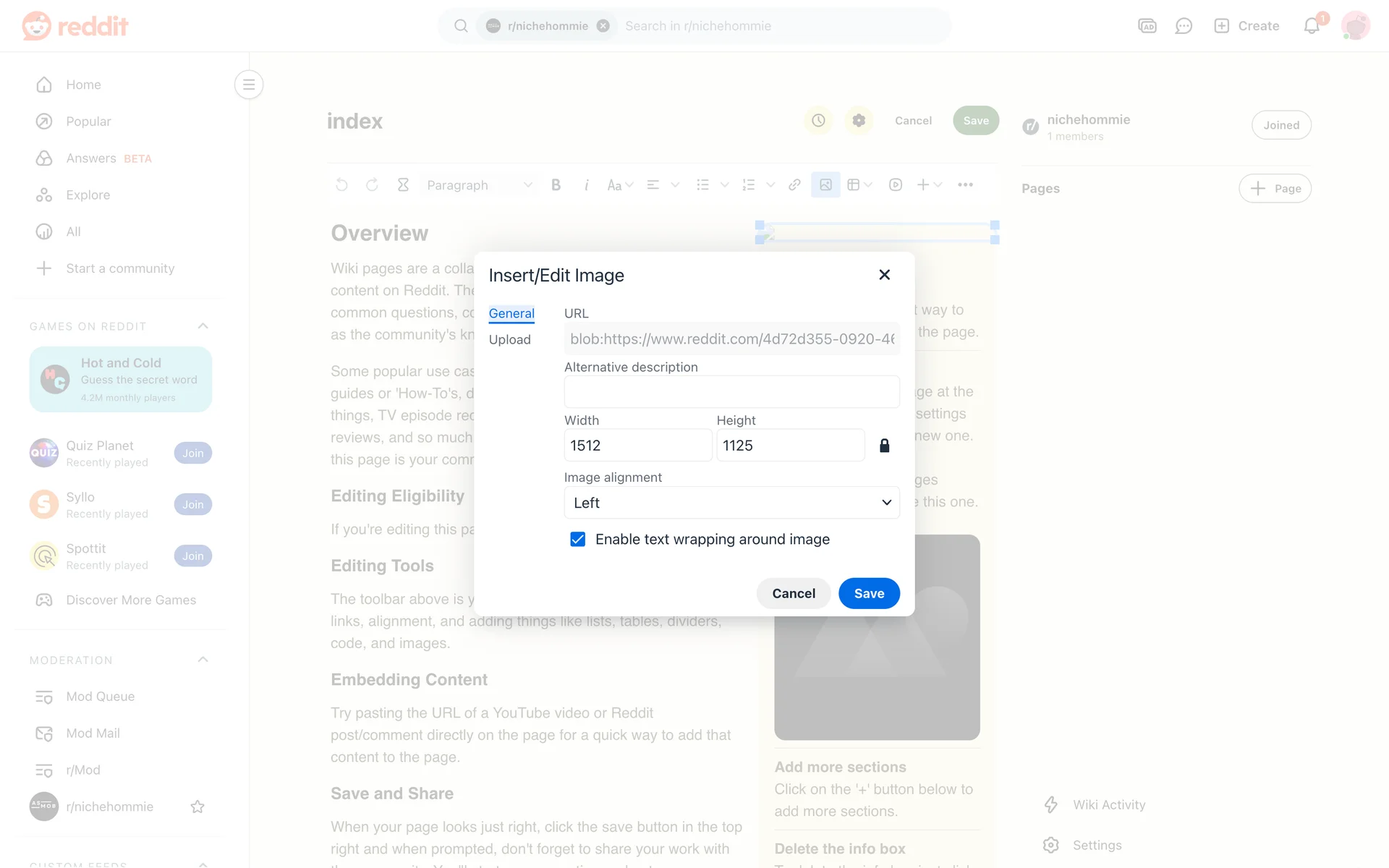
Task: Switch to the Upload tab
Action: [x=509, y=340]
